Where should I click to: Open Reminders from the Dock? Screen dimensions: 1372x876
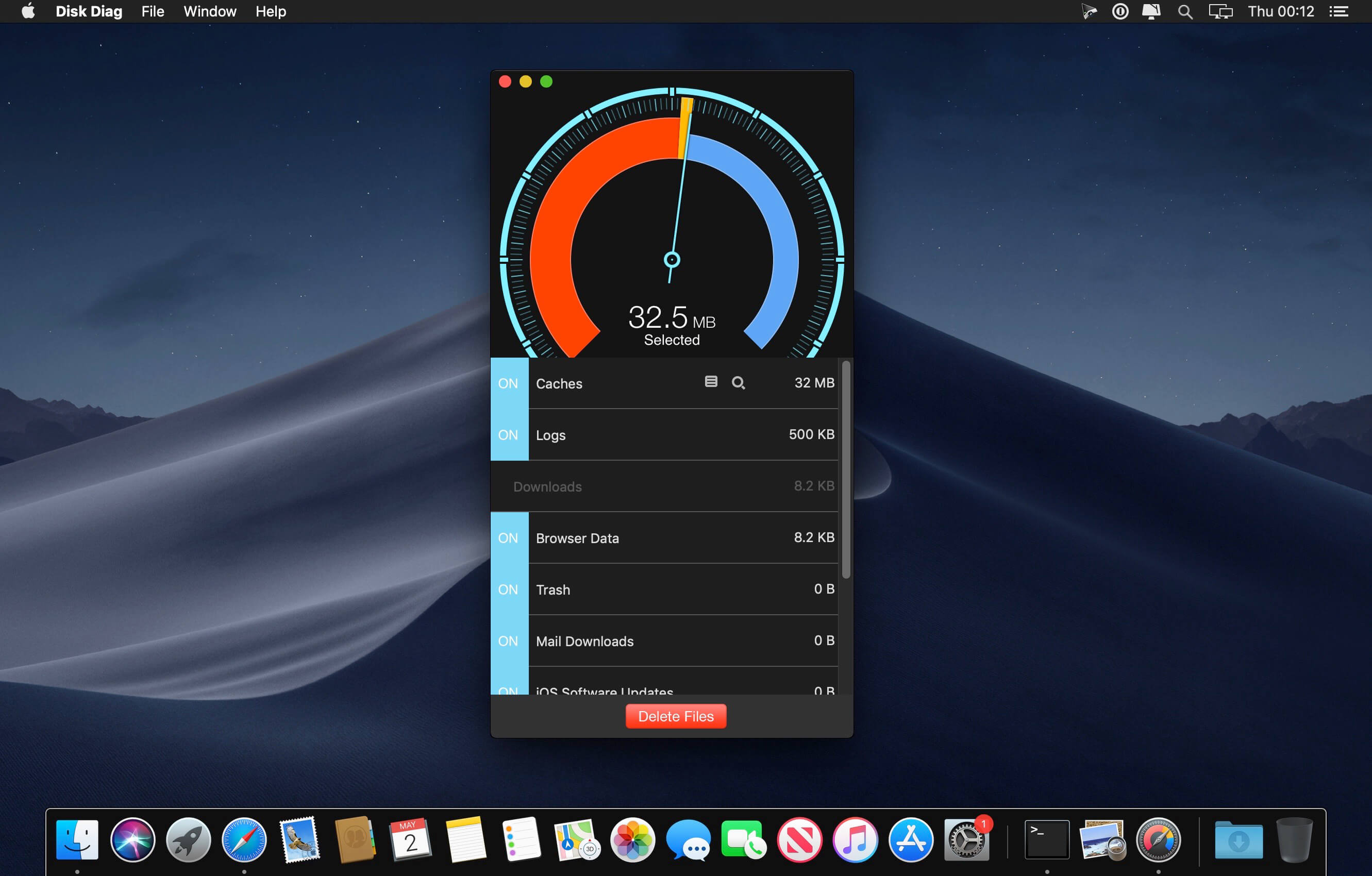(x=522, y=839)
